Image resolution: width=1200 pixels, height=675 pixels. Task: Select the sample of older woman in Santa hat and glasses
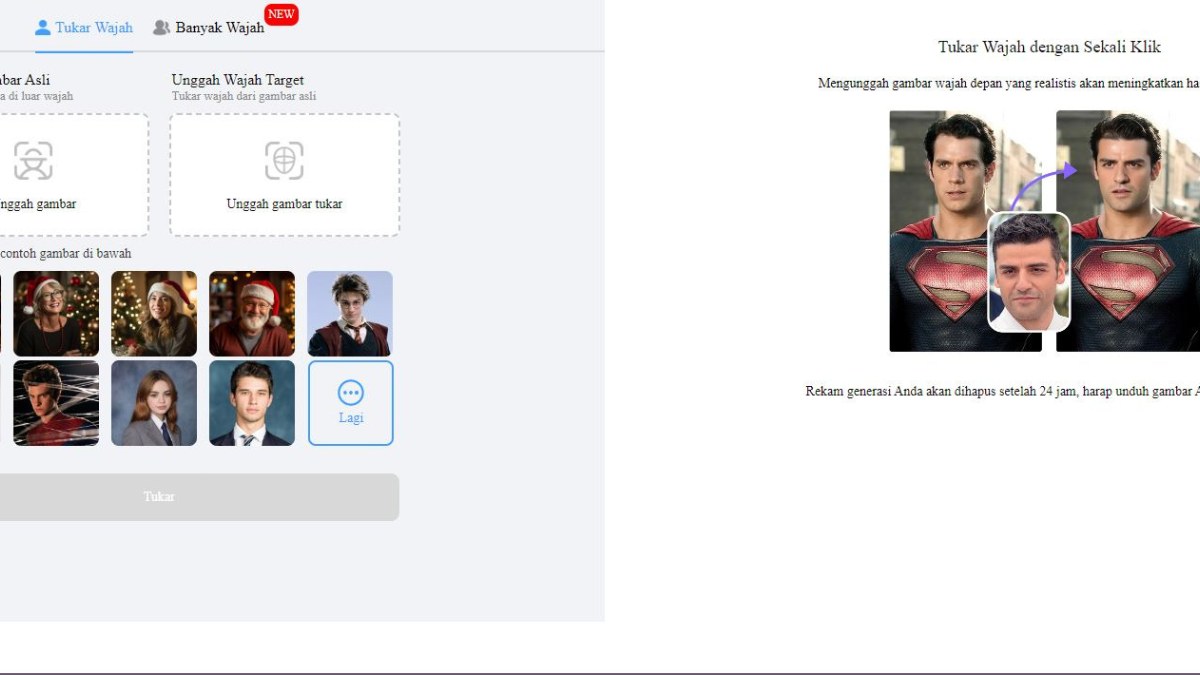pos(56,314)
